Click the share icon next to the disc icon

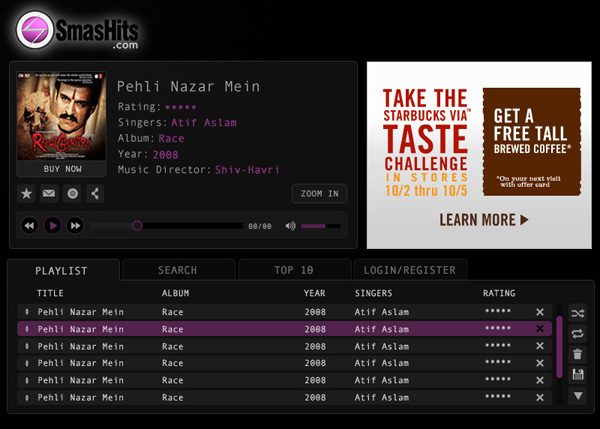95,193
